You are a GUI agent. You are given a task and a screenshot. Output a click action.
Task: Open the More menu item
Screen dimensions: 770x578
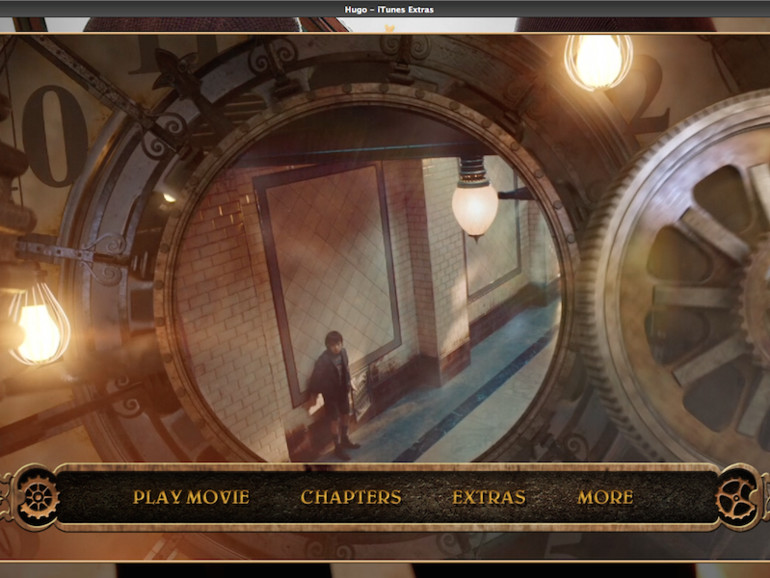coord(605,497)
